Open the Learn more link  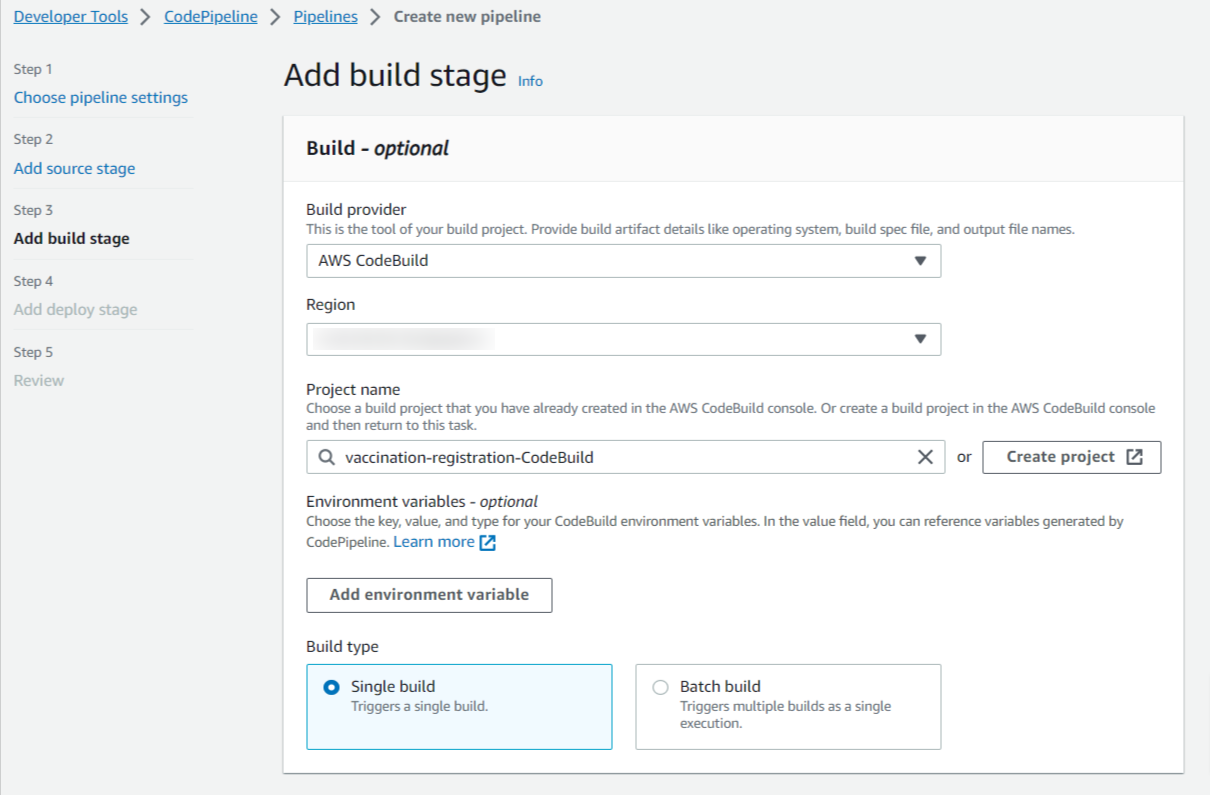[434, 542]
